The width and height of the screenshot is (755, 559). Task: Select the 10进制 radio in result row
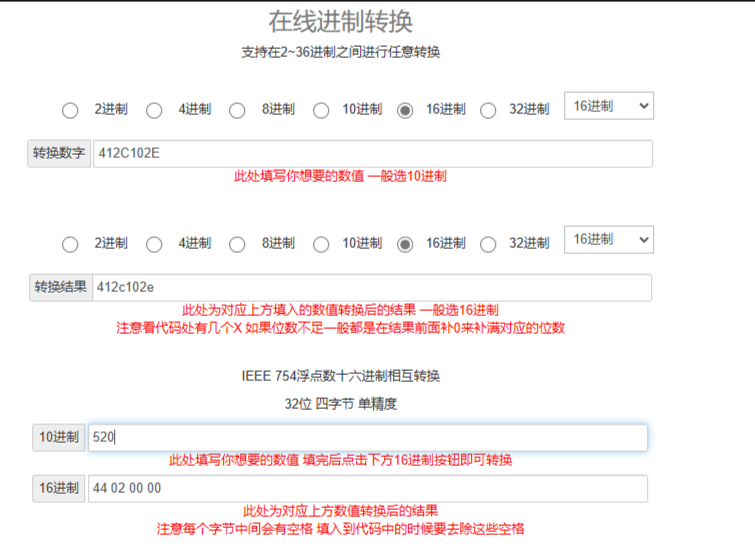(x=321, y=244)
